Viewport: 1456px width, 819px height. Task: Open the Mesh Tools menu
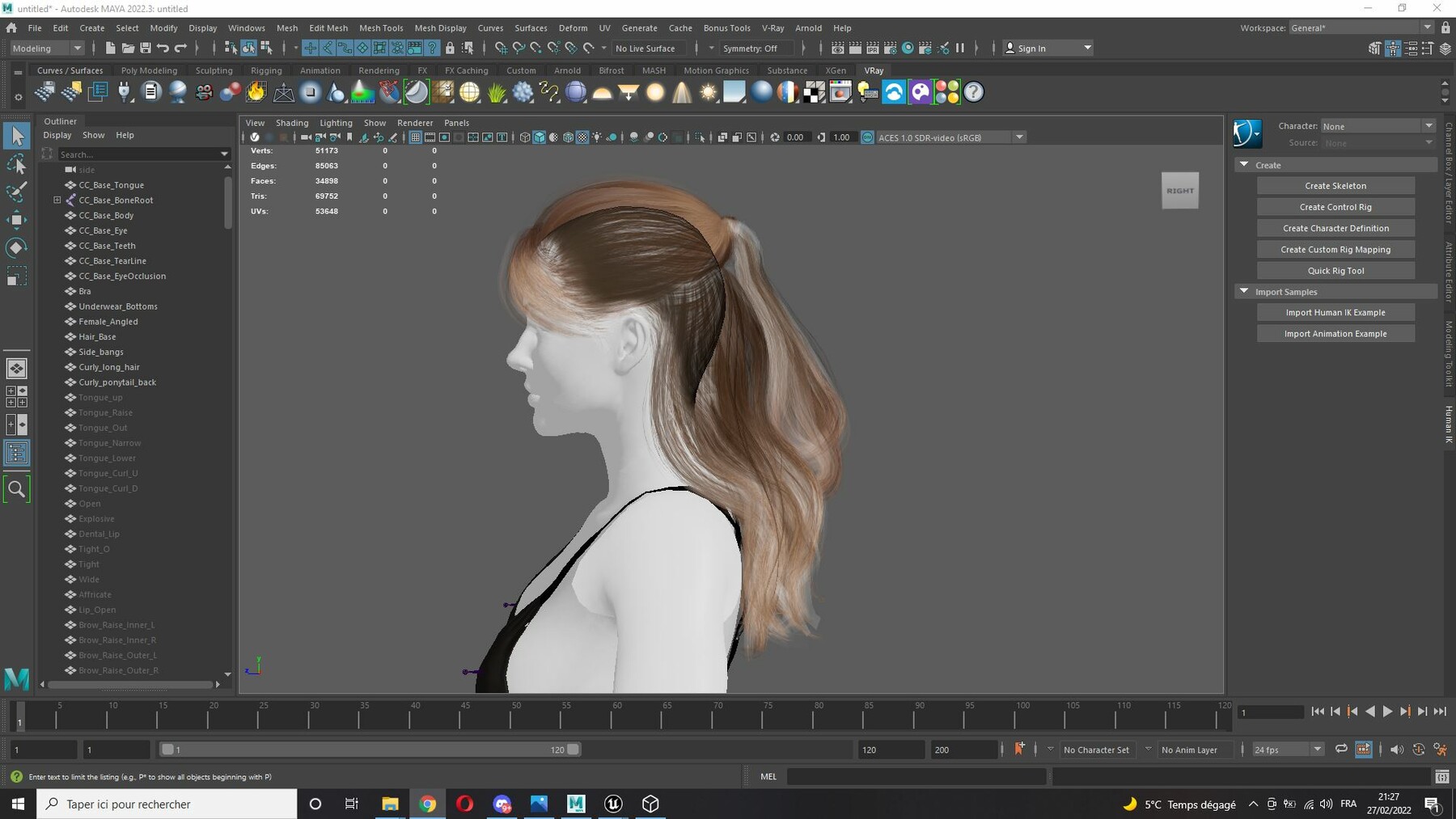[381, 27]
